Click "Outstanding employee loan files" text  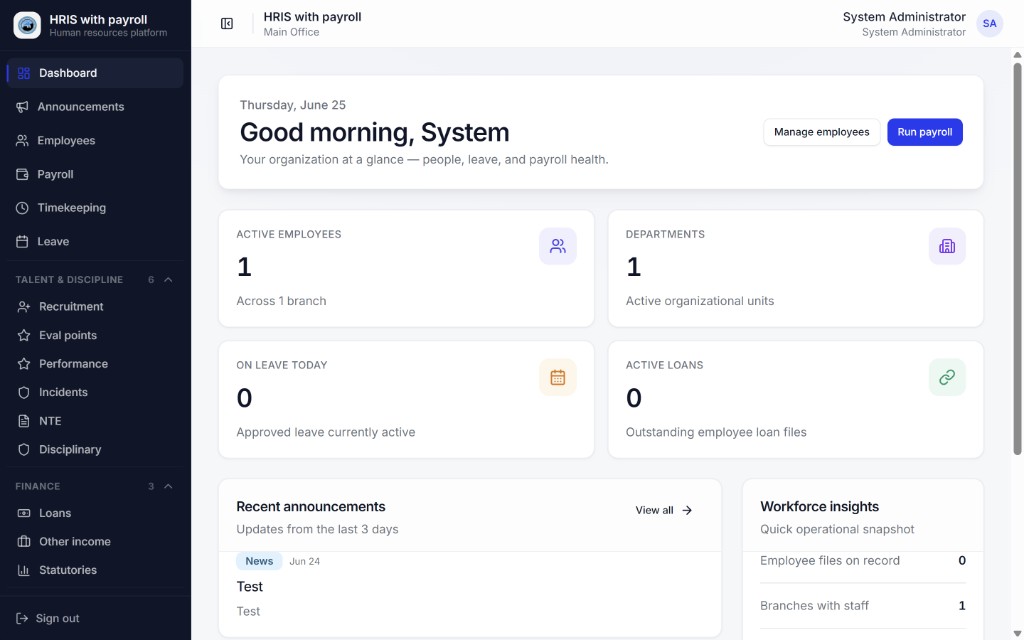click(716, 432)
